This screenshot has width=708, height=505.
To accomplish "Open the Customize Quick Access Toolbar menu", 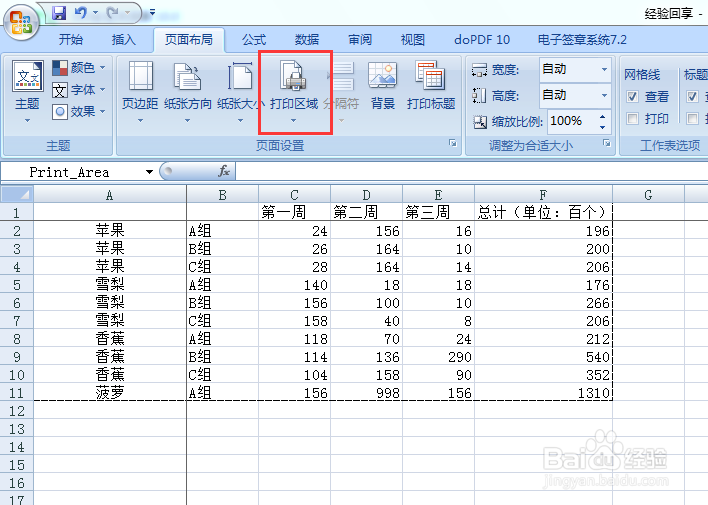I will (152, 13).
